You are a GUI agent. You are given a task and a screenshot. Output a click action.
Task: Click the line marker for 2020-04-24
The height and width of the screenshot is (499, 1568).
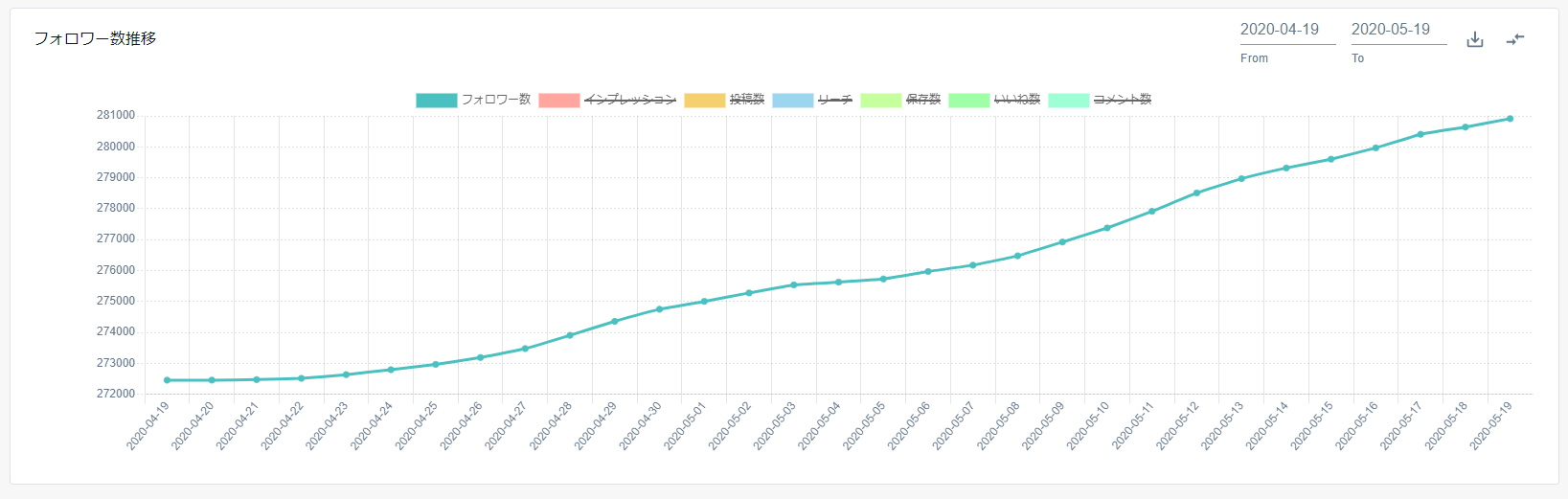[391, 370]
